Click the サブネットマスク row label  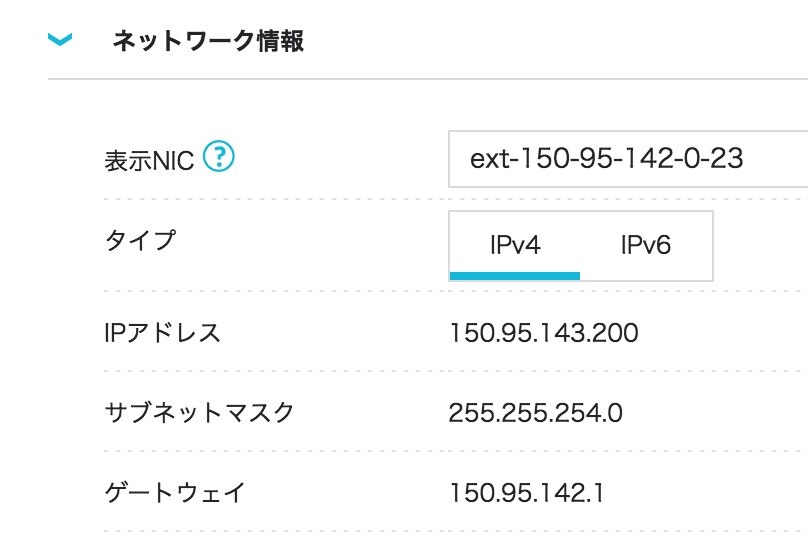[199, 413]
